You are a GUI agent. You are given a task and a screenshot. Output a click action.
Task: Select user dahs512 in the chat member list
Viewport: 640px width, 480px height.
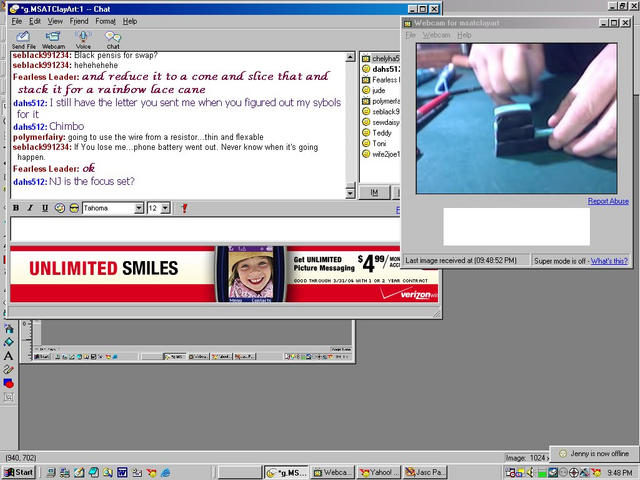pos(381,69)
